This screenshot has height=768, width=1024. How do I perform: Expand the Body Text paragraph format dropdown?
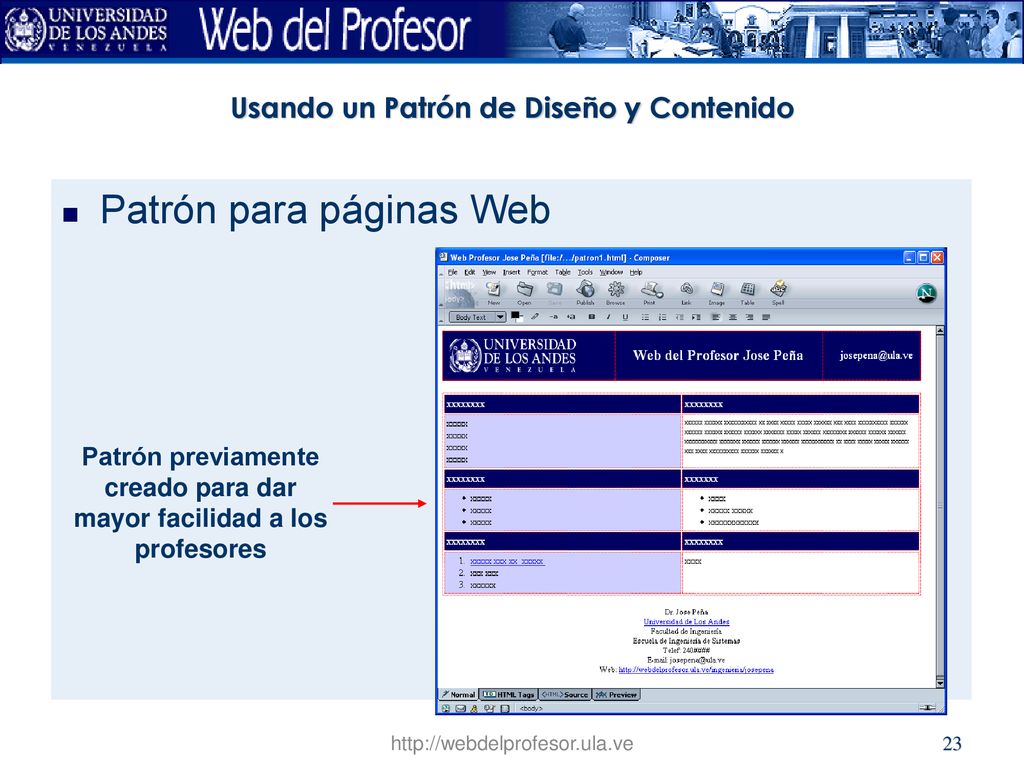pyautogui.click(x=500, y=317)
